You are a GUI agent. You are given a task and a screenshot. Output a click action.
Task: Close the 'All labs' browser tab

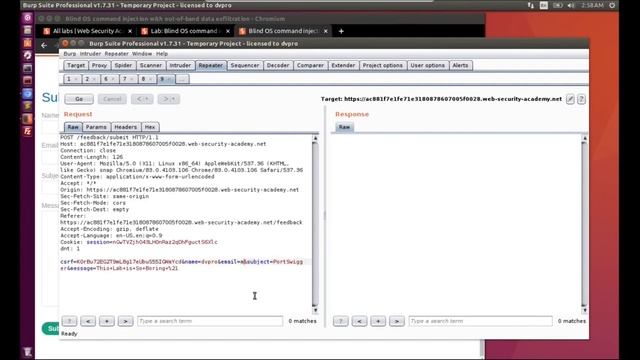pyautogui.click(x=130, y=31)
